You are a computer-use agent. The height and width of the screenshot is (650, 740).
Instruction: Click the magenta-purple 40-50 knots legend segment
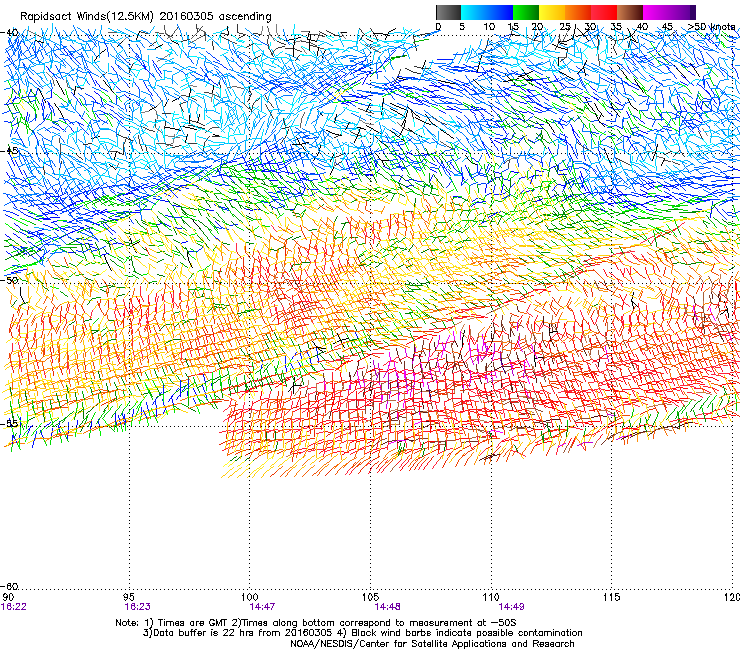point(669,12)
